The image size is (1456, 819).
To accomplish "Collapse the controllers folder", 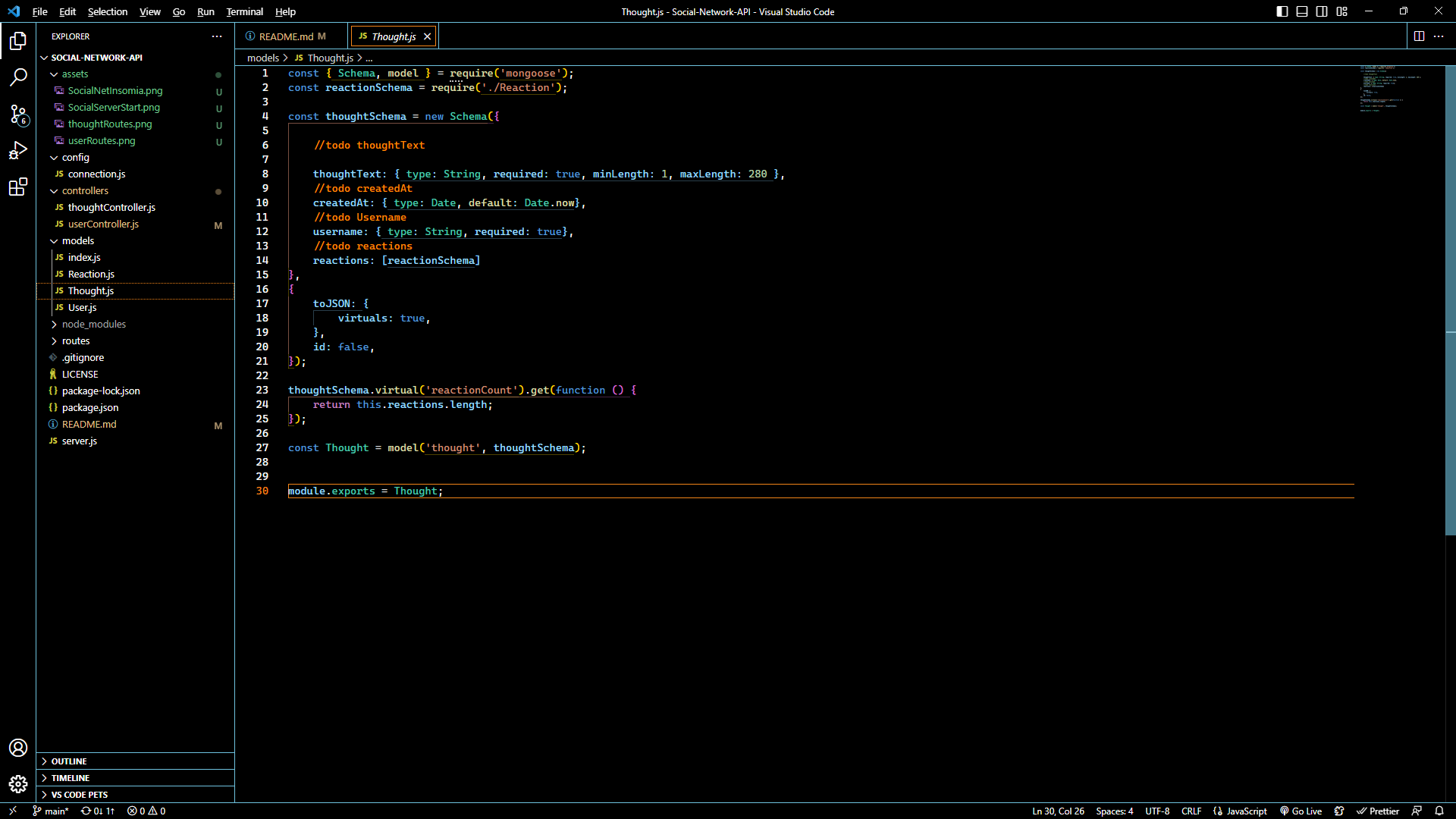I will (x=84, y=190).
